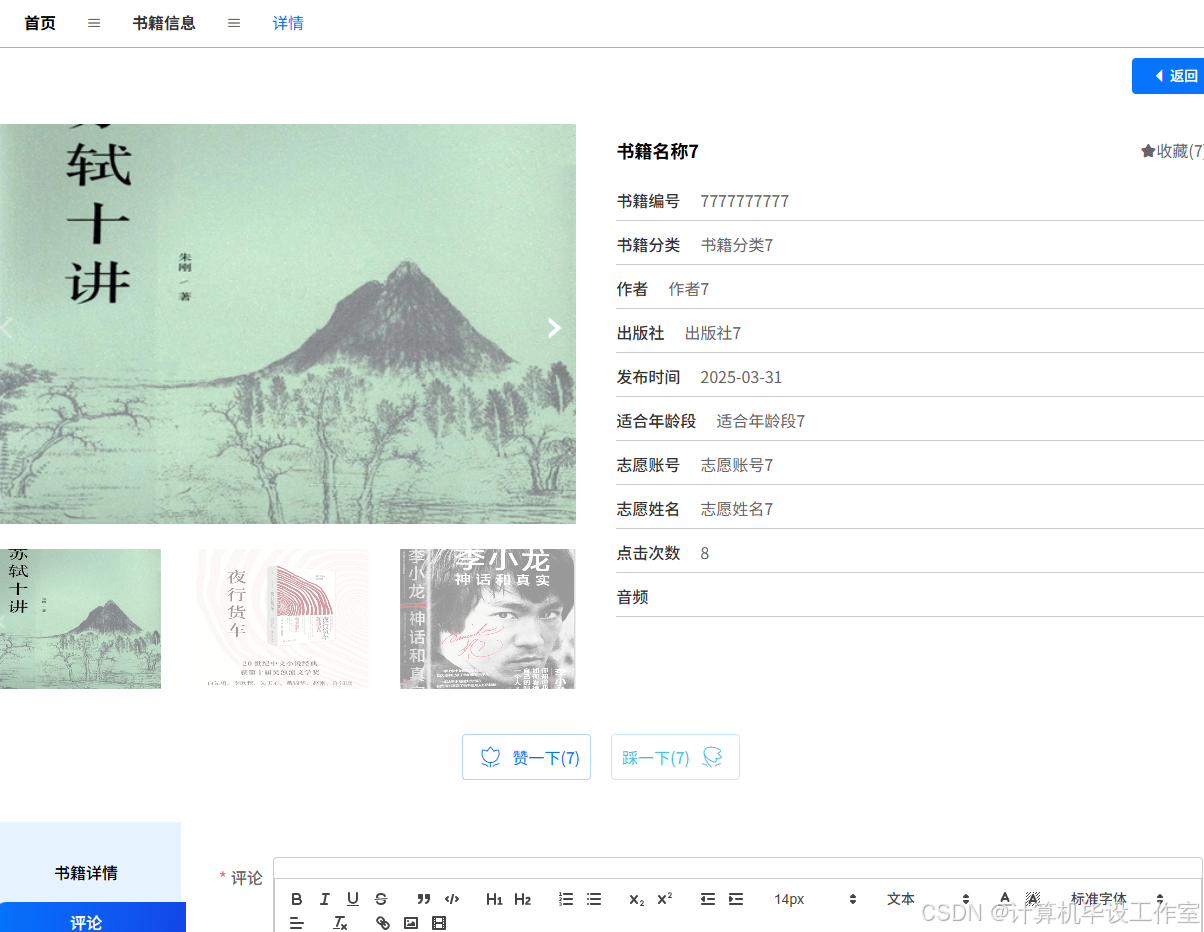1204x932 pixels.
Task: Toggle strikethrough formatting in comment editor
Action: pyautogui.click(x=381, y=899)
